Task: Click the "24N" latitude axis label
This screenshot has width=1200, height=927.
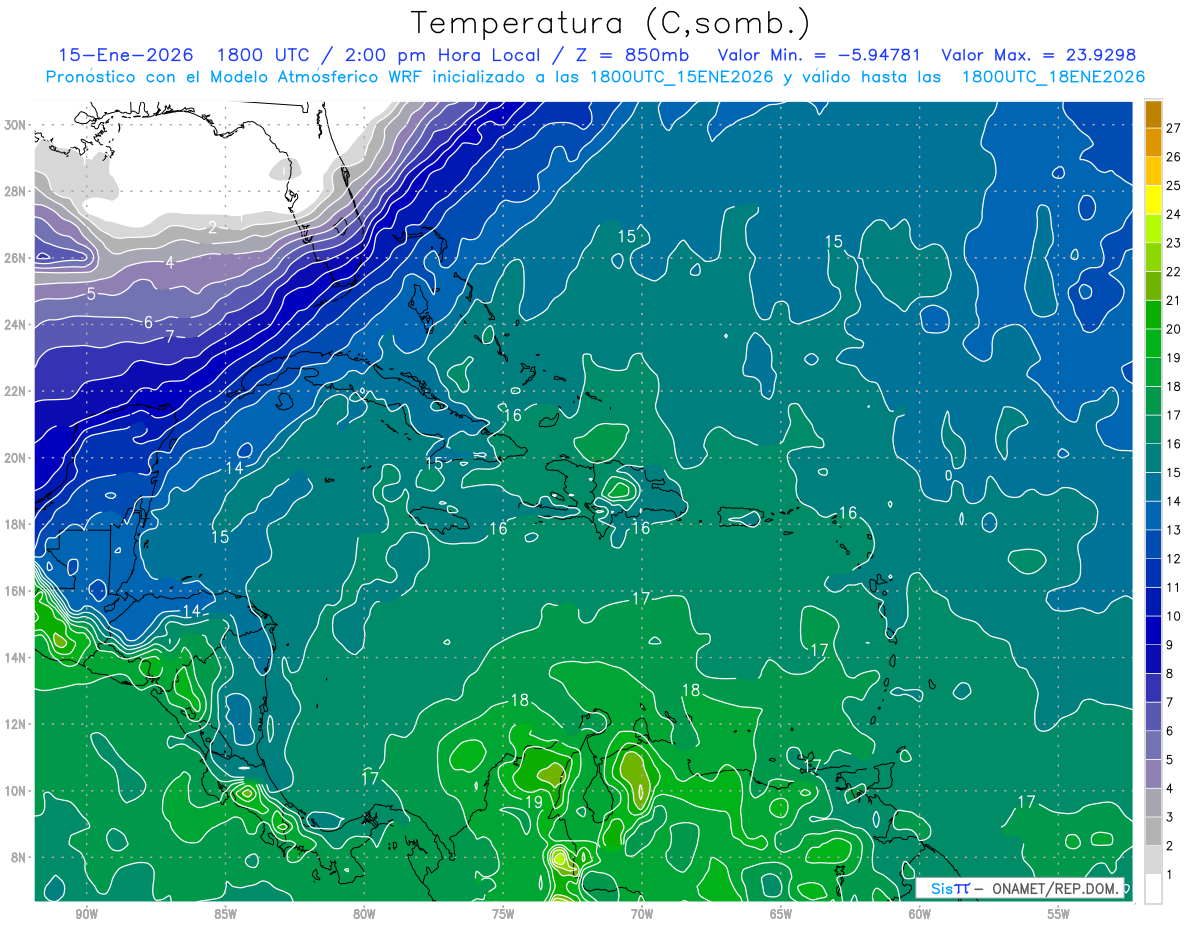Action: click(17, 324)
